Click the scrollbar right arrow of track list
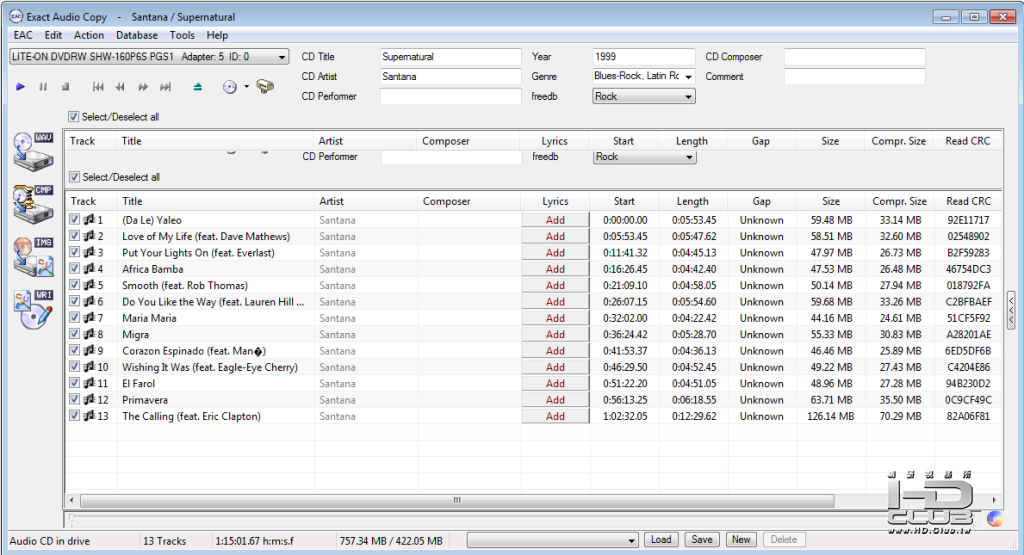 (994, 500)
